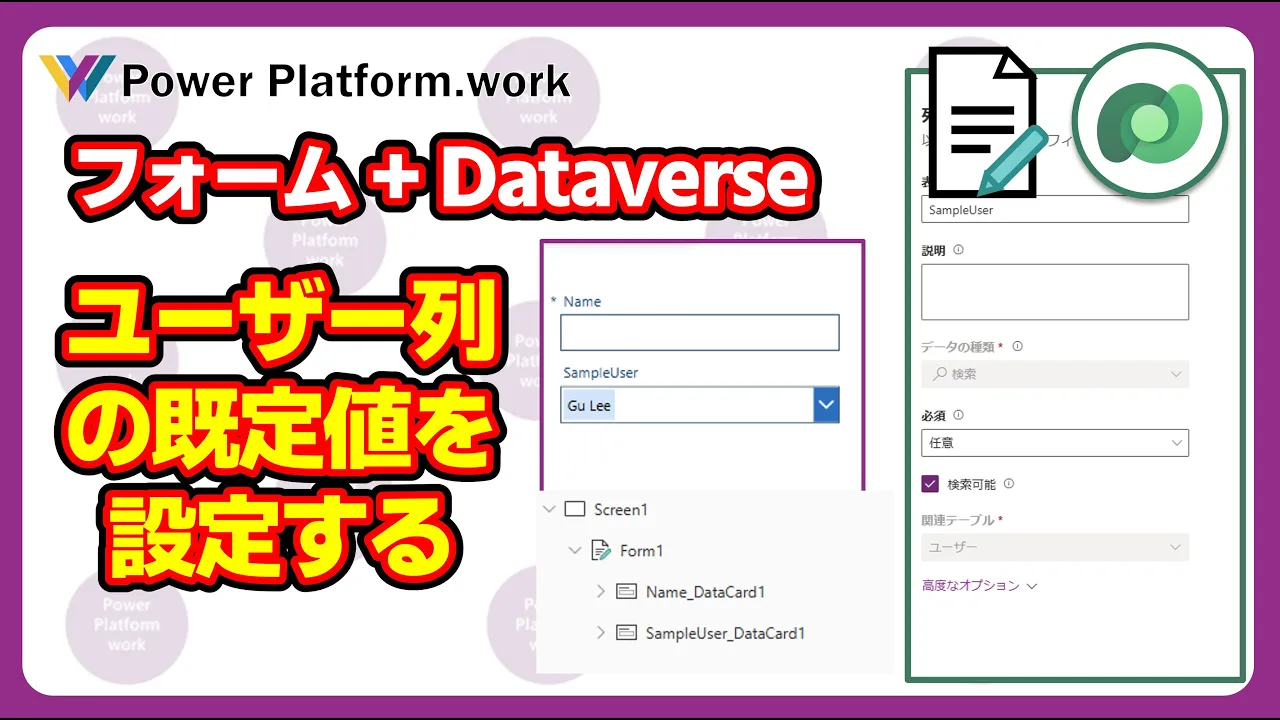Click the Power Platform.work logo icon
1280x720 pixels.
coord(77,77)
